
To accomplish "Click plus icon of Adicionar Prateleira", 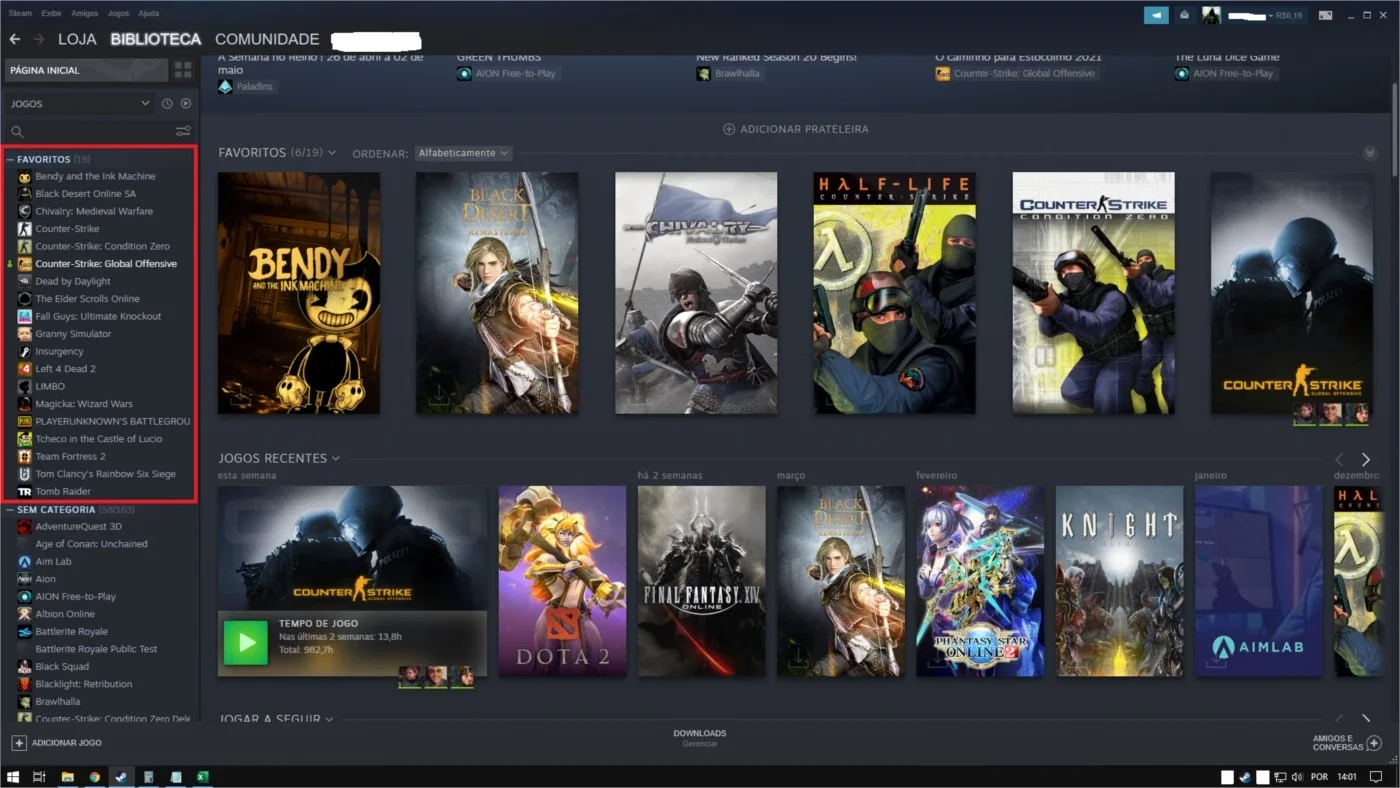I will [x=729, y=129].
